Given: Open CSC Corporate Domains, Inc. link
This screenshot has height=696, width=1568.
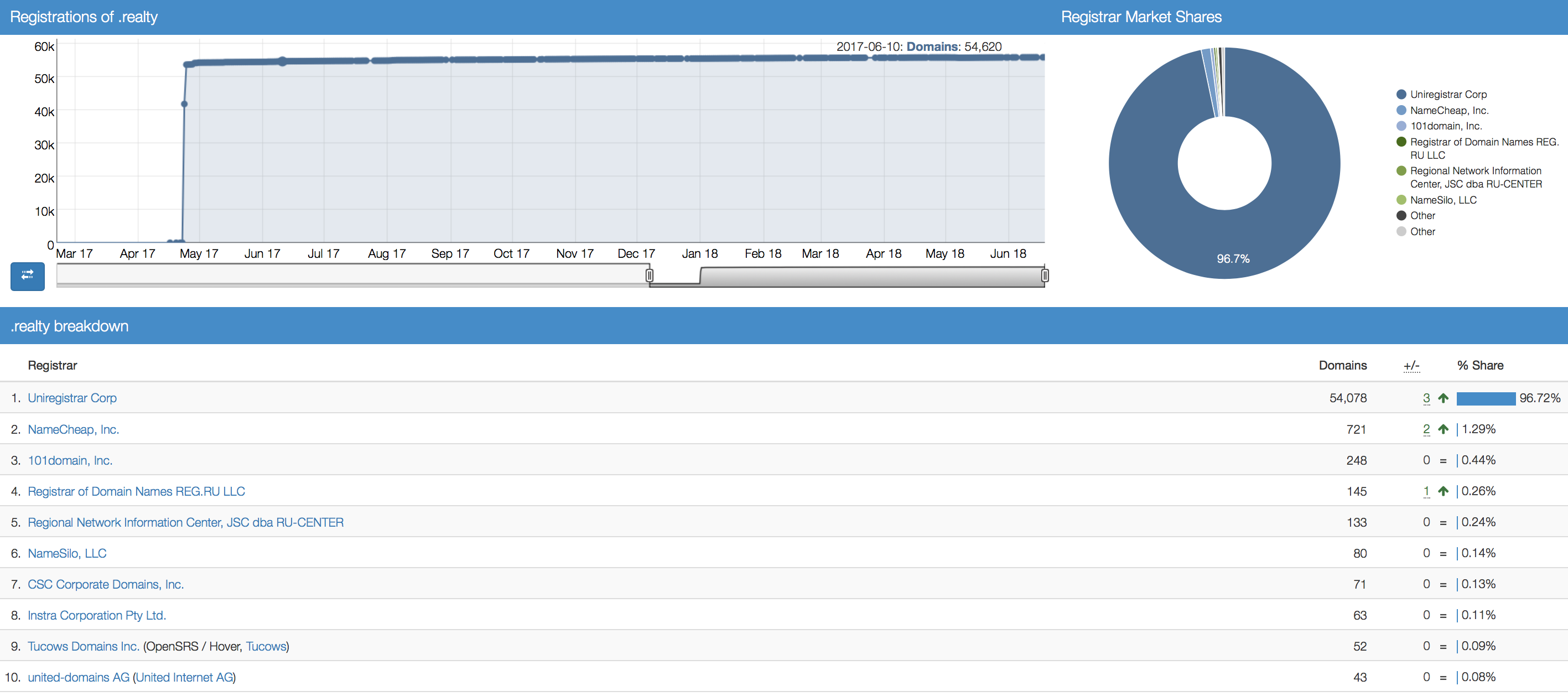Looking at the screenshot, I should (106, 585).
